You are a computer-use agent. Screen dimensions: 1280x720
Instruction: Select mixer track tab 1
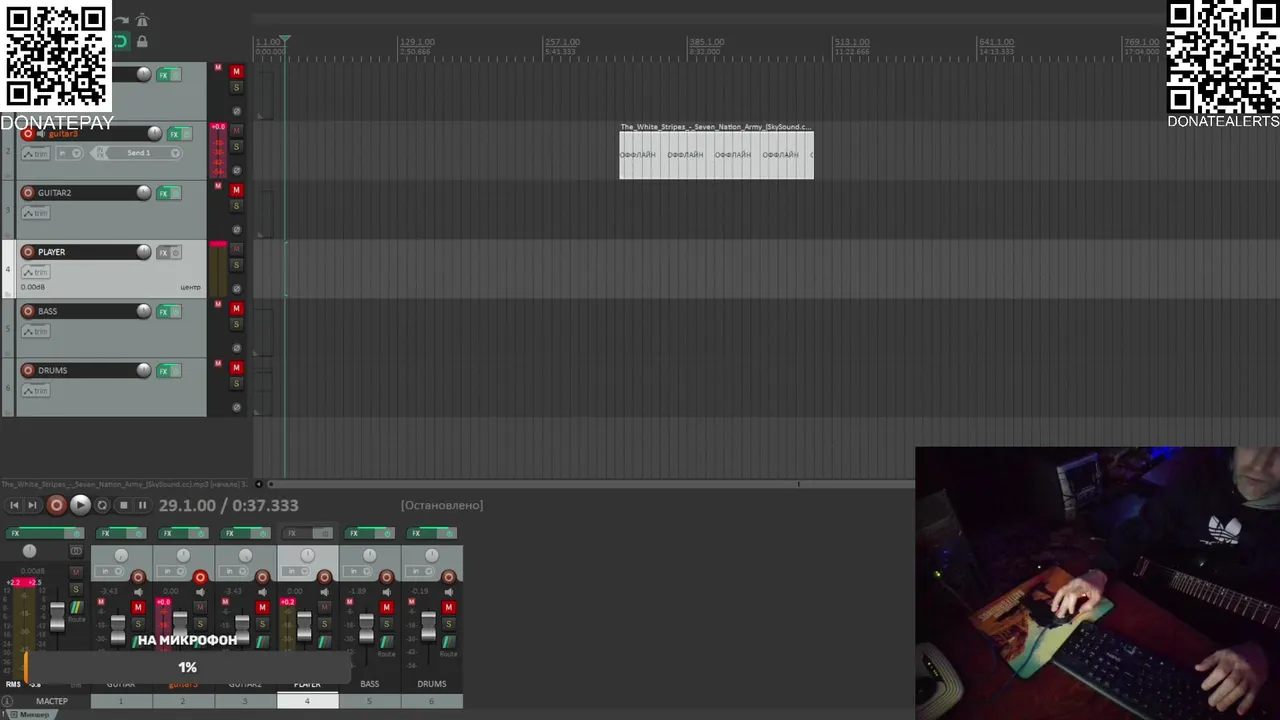click(121, 701)
